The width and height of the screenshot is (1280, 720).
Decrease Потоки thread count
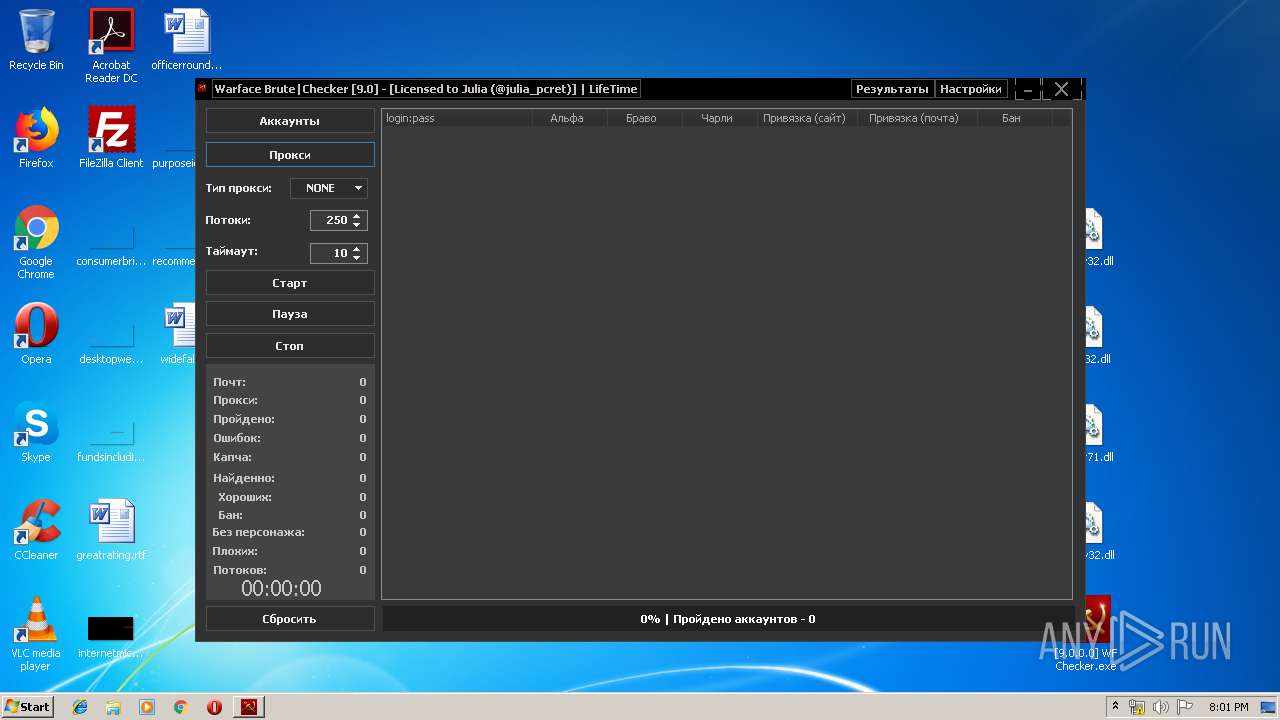(x=357, y=225)
